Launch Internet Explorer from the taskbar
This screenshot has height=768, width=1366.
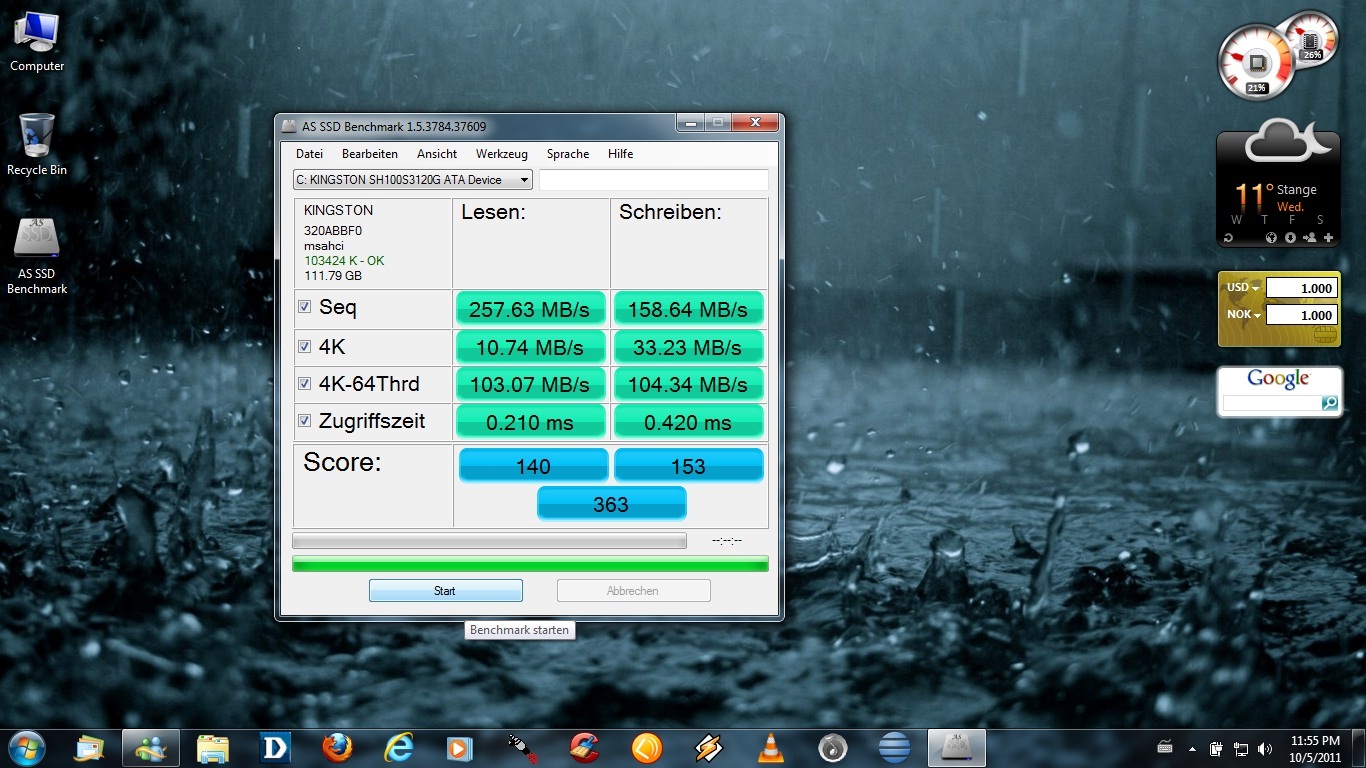399,747
